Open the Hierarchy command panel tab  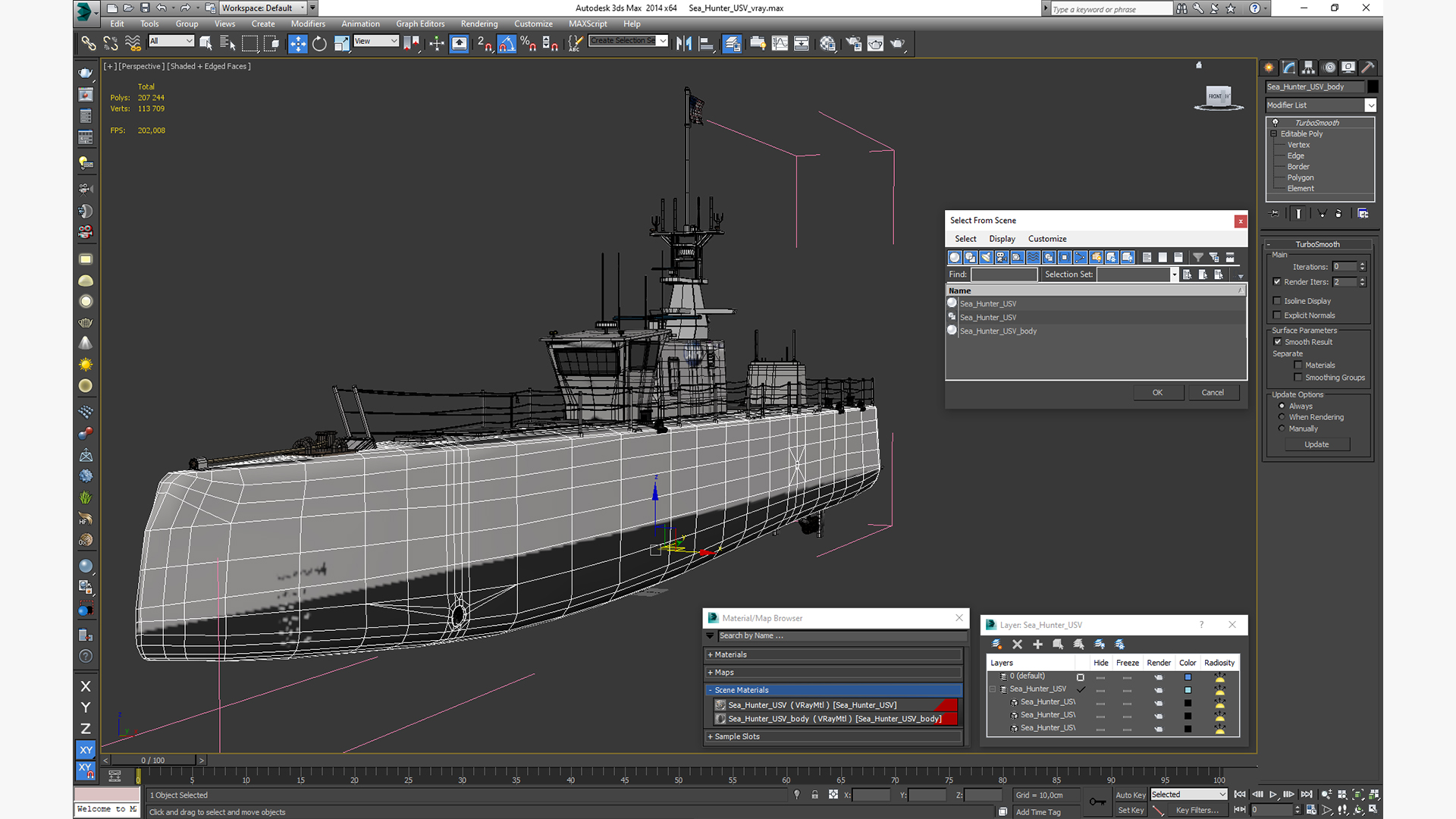(x=1308, y=67)
